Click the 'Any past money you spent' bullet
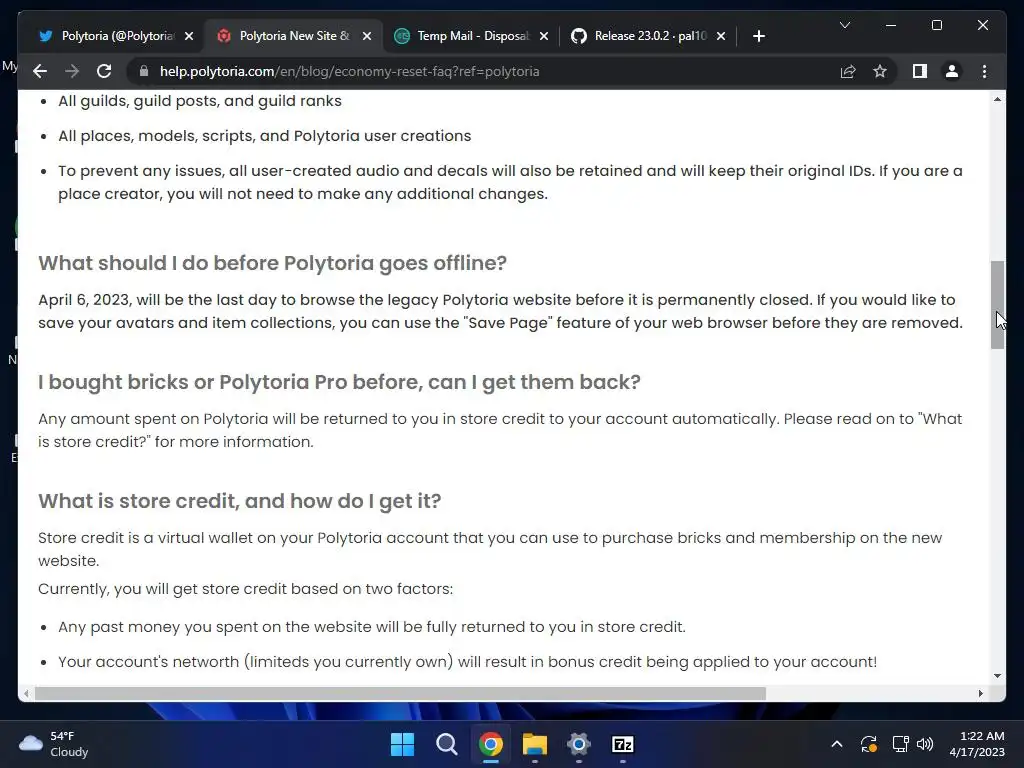The height and width of the screenshot is (768, 1024). (x=372, y=626)
